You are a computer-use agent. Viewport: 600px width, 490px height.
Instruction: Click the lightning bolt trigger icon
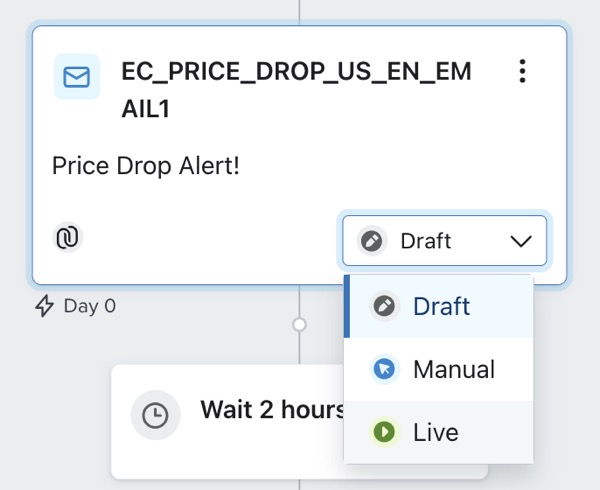44,306
